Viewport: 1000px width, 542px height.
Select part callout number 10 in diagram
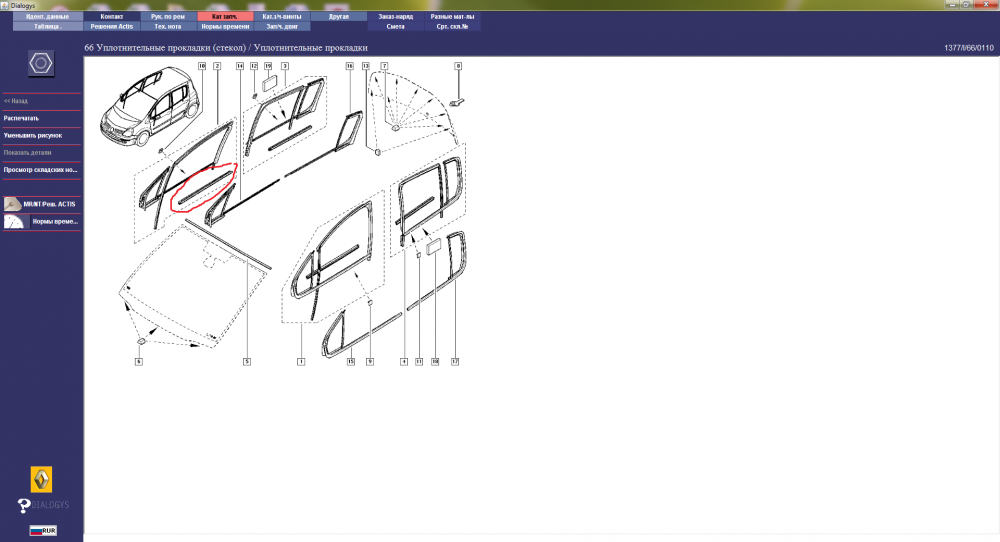coord(202,66)
